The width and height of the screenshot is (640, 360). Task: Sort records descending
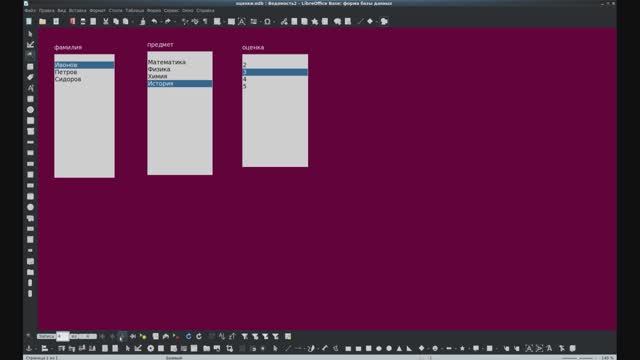(x=232, y=336)
